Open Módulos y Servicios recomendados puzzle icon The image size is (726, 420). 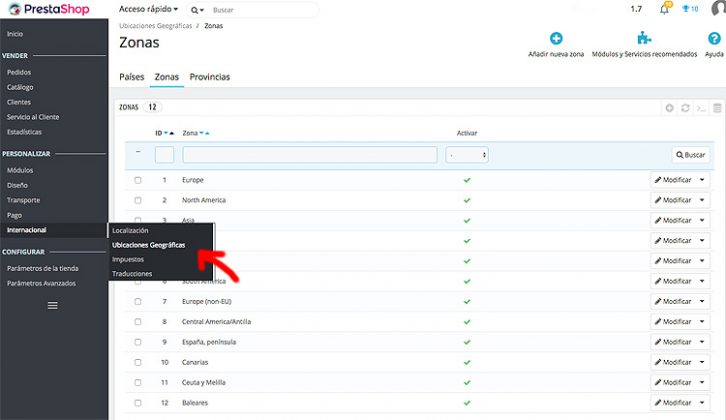pos(643,39)
